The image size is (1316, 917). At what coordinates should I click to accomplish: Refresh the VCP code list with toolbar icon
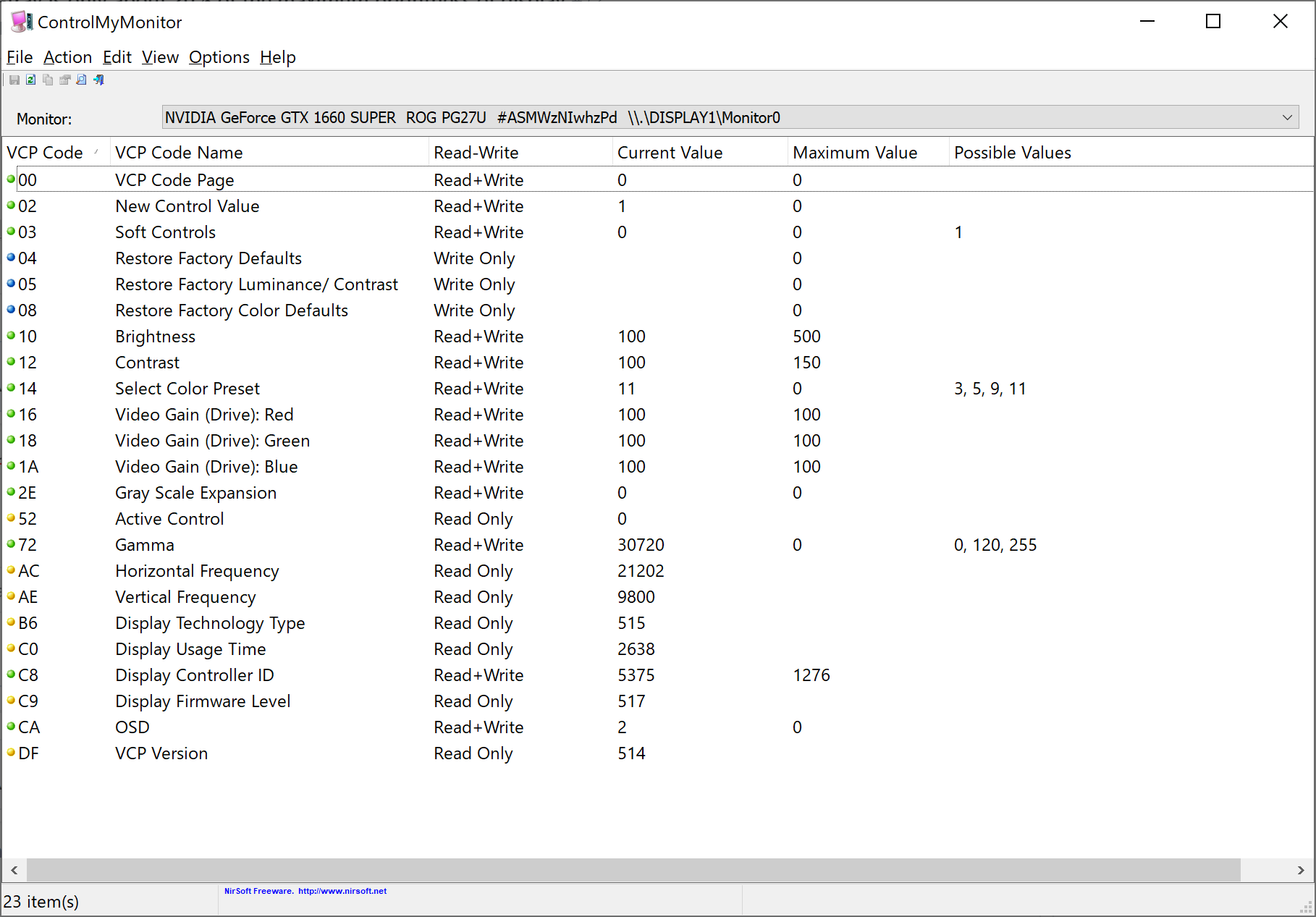click(x=30, y=80)
